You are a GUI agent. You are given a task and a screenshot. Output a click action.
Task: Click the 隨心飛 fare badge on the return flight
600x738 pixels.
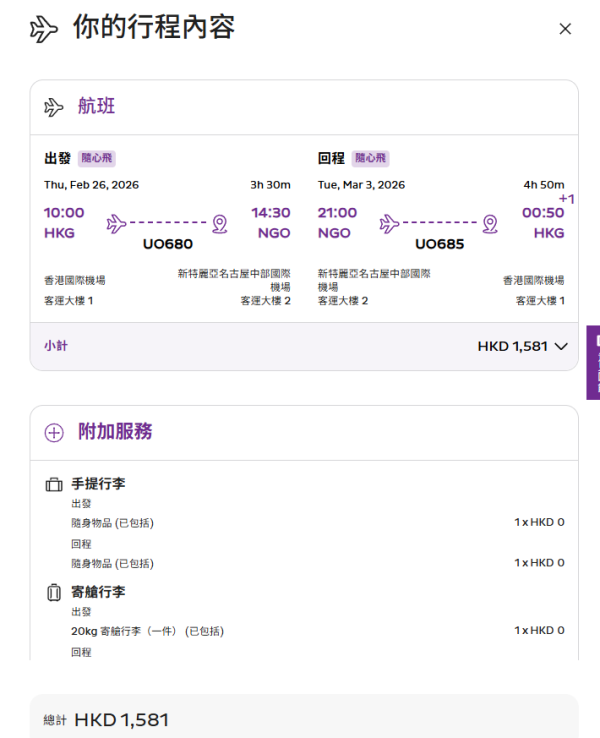(370, 158)
